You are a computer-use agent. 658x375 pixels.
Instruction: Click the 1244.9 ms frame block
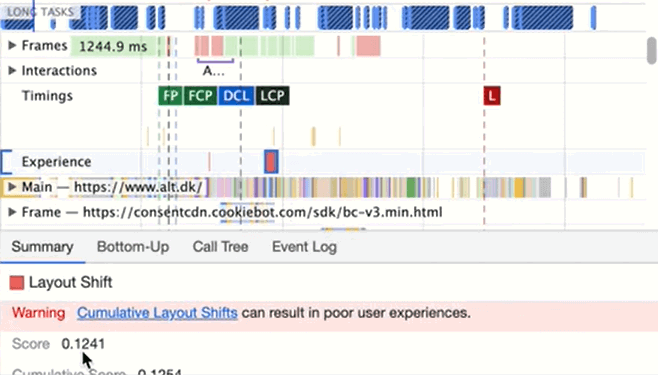click(x=113, y=46)
